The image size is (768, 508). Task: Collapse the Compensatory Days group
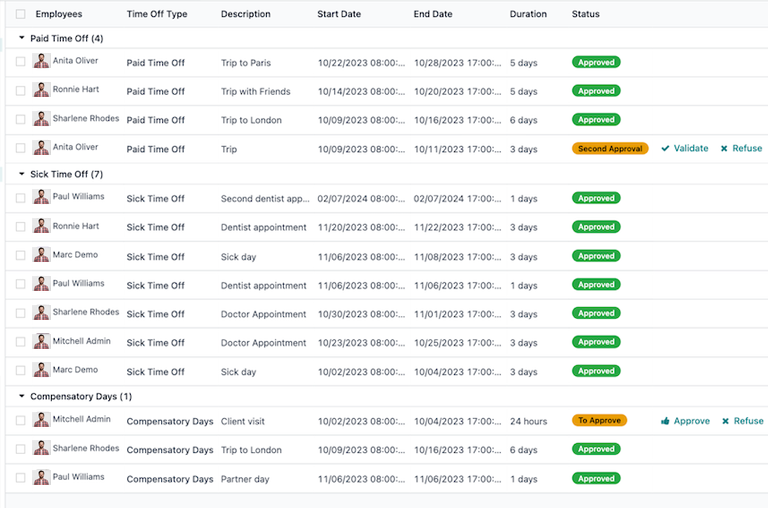22,397
